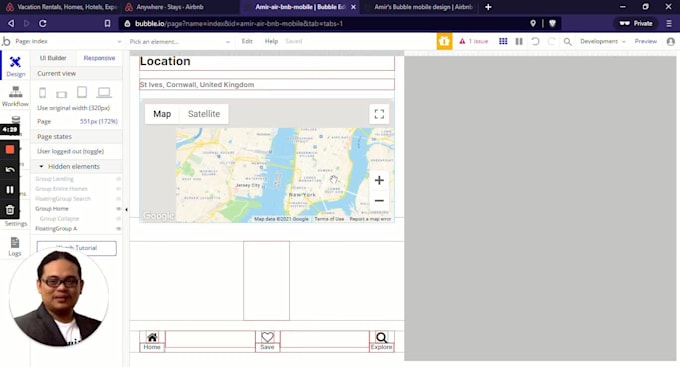
Task: Expand map to fullscreen
Action: point(379,114)
